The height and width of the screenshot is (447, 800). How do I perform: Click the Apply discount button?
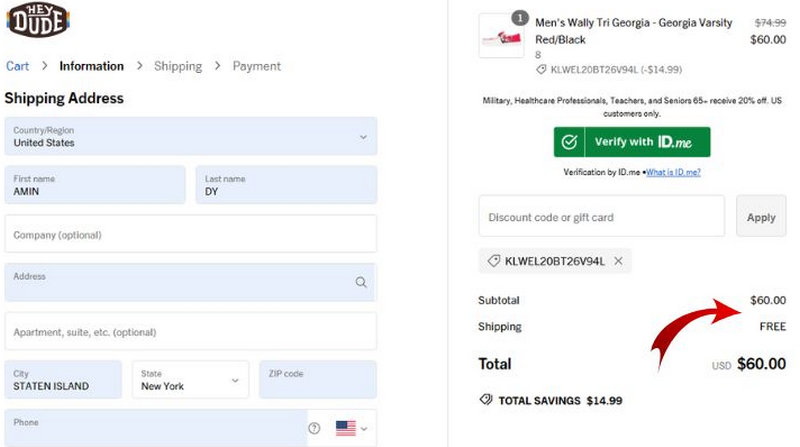click(760, 217)
